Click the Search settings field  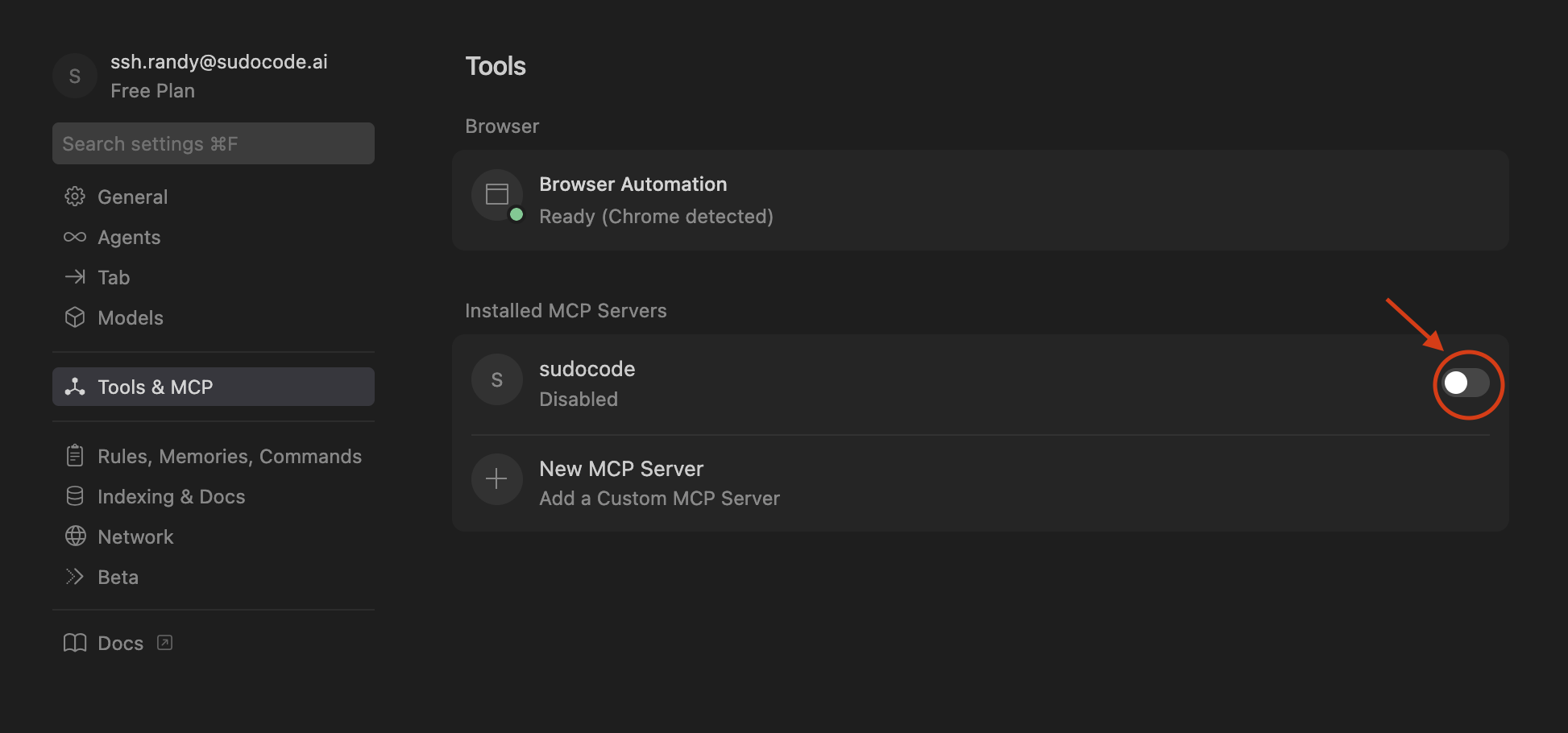point(213,143)
